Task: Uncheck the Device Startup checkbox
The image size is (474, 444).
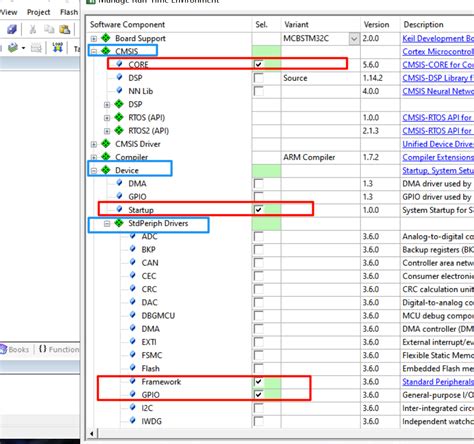Action: coord(258,210)
